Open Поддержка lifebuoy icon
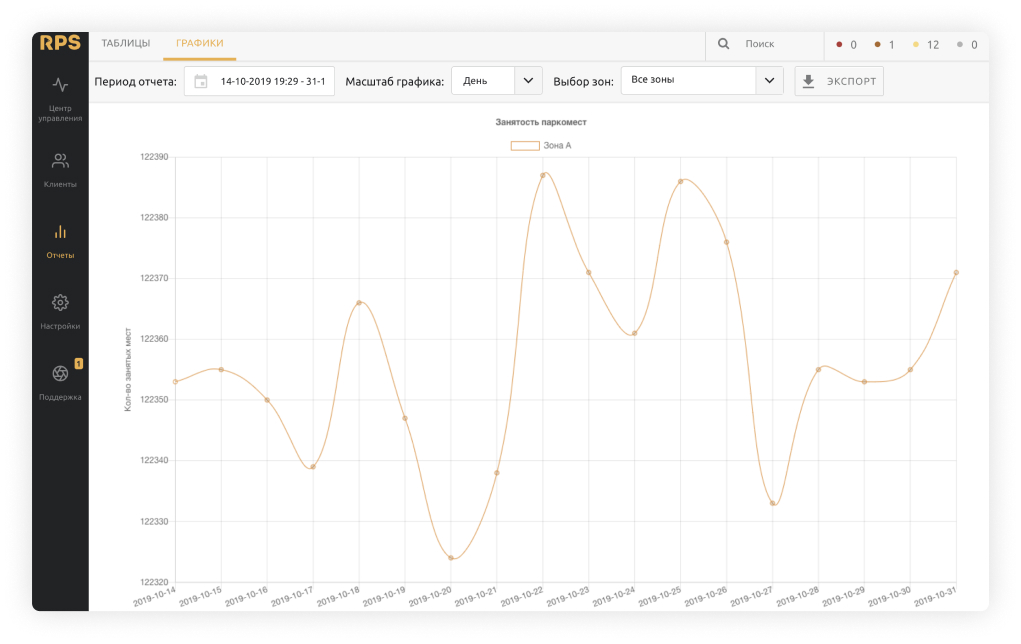Image resolution: width=1021 pixels, height=644 pixels. coord(60,374)
